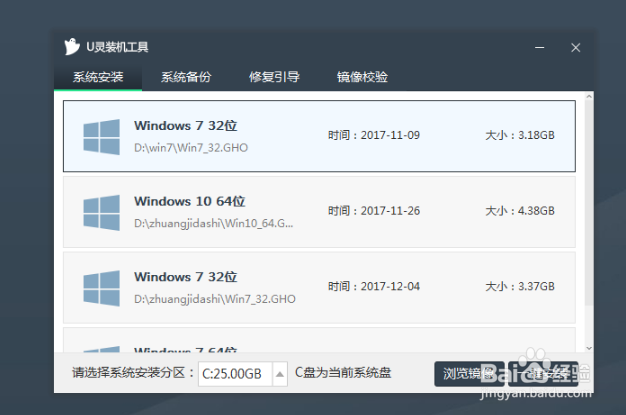Click path D:\zhuangjidashi\Win7_32.GHO

pos(215,299)
